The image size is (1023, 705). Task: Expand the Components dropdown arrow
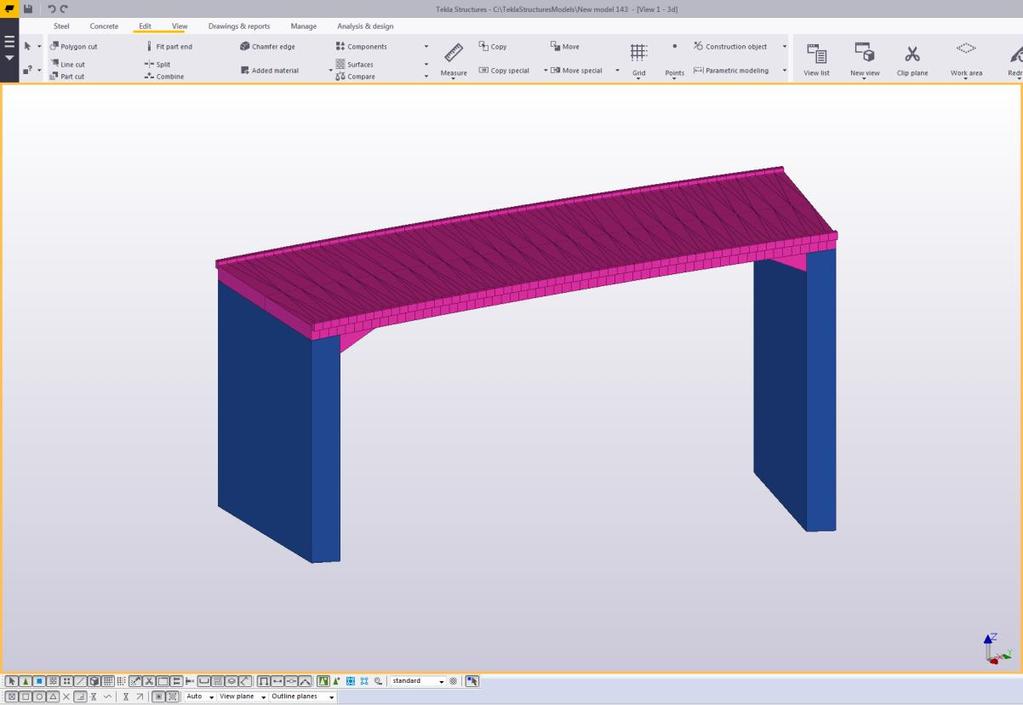point(426,46)
